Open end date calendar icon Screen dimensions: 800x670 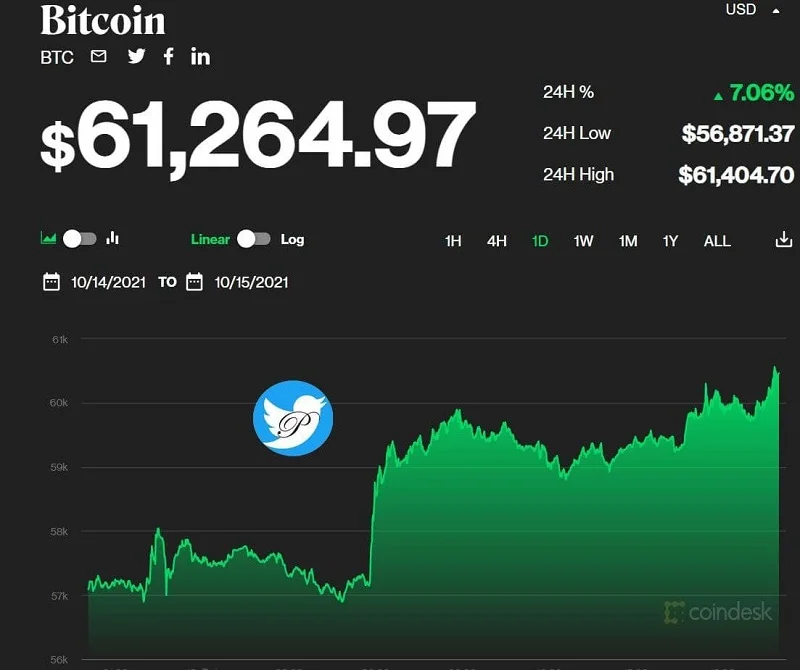(194, 282)
